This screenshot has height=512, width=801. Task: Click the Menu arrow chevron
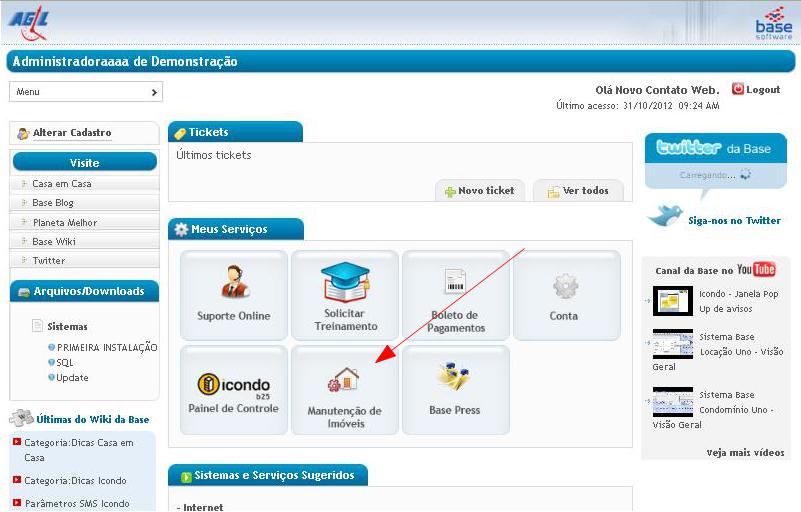[x=154, y=92]
